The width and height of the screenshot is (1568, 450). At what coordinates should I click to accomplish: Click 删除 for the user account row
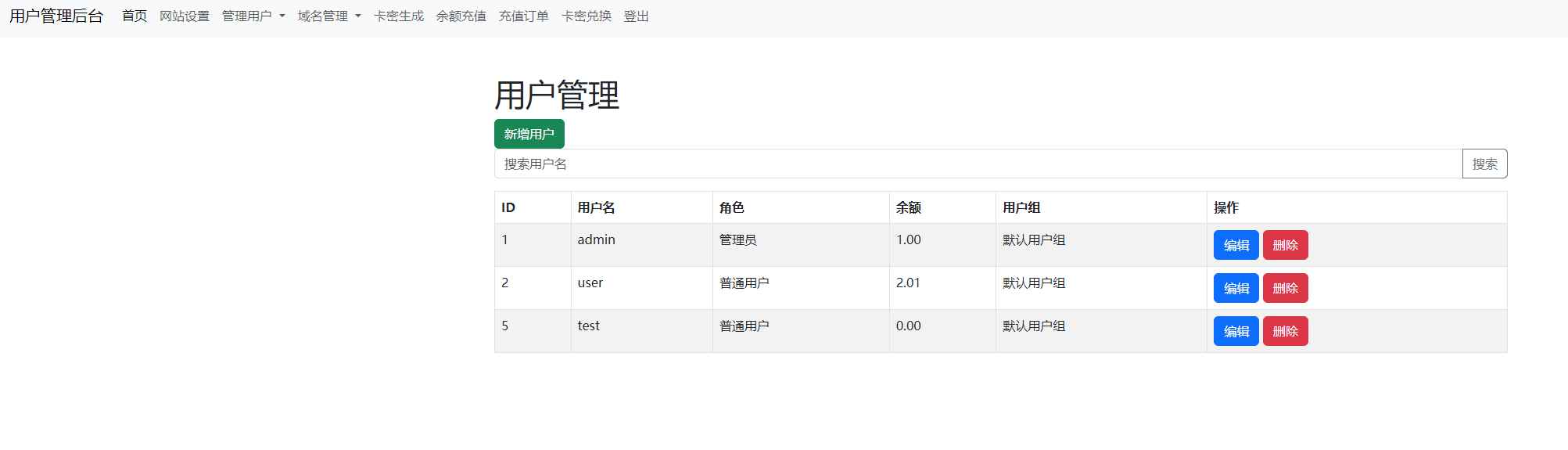point(1285,288)
